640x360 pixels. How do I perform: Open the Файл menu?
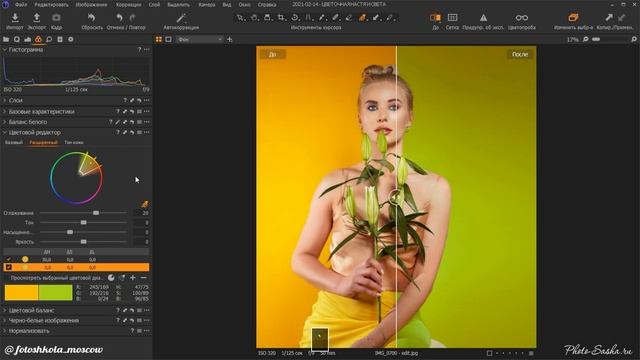click(21, 4)
